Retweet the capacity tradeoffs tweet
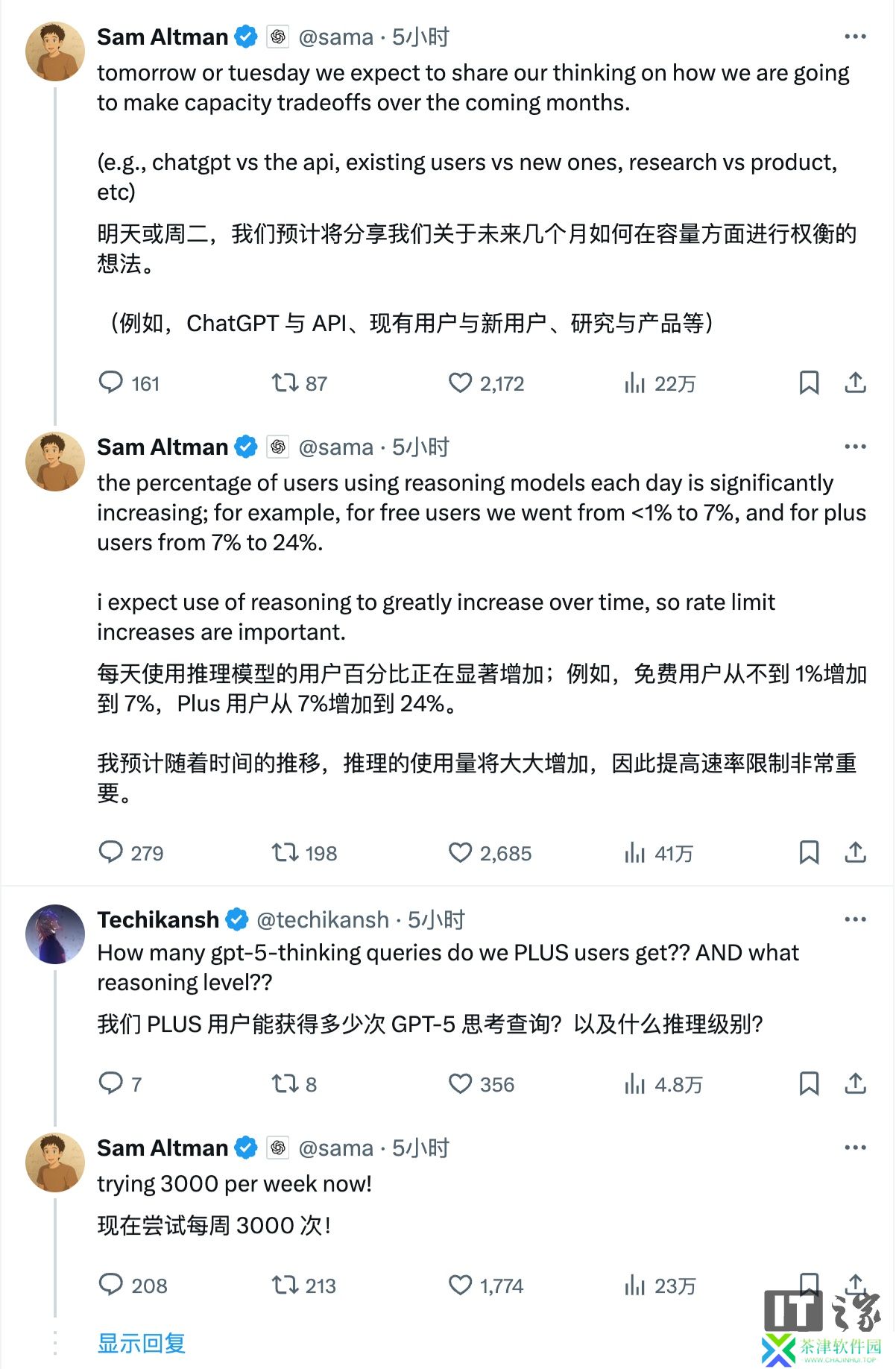This screenshot has height=1369, width=896. [285, 383]
